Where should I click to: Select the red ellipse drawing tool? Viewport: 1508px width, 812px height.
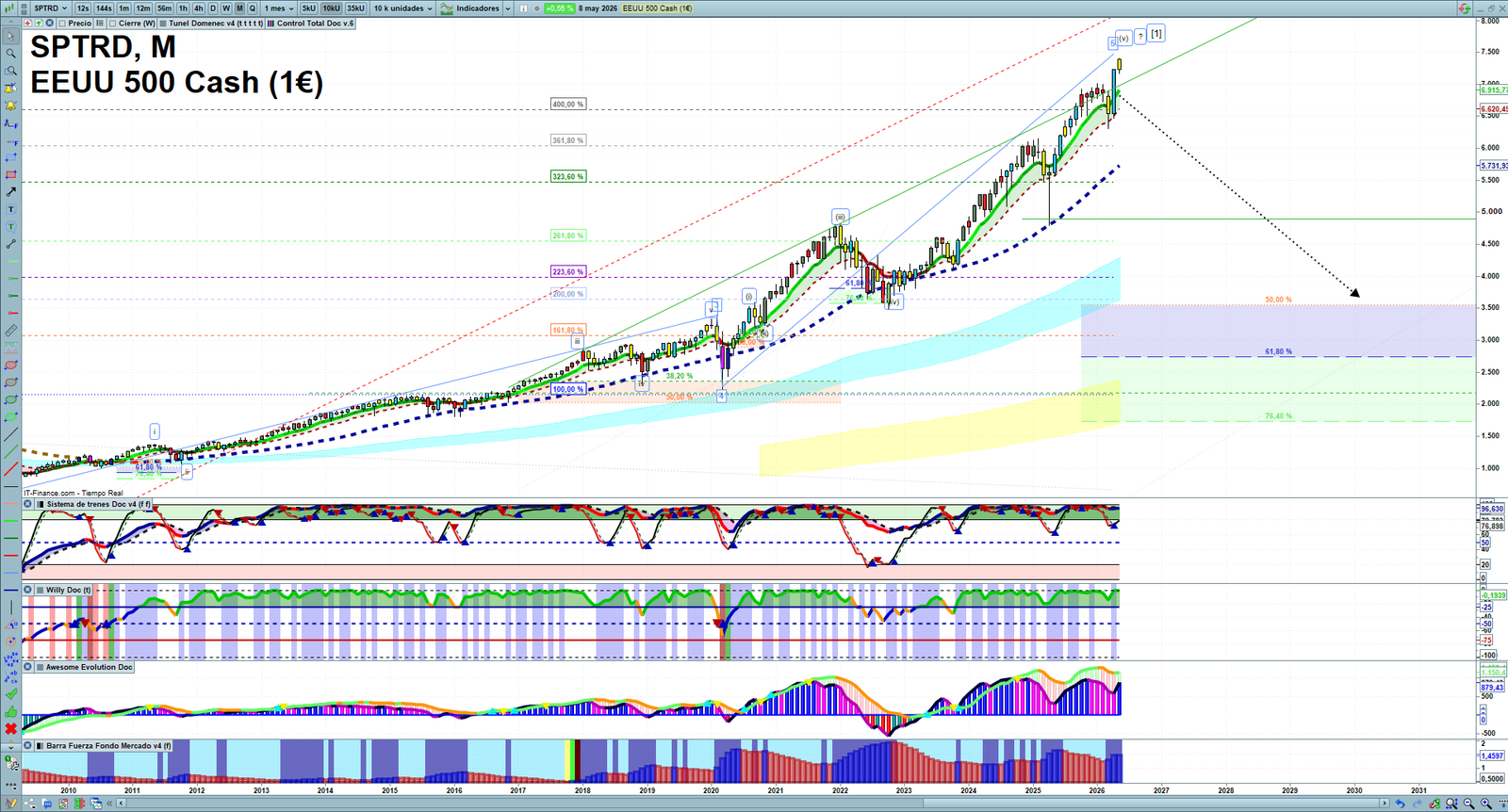coord(10,365)
